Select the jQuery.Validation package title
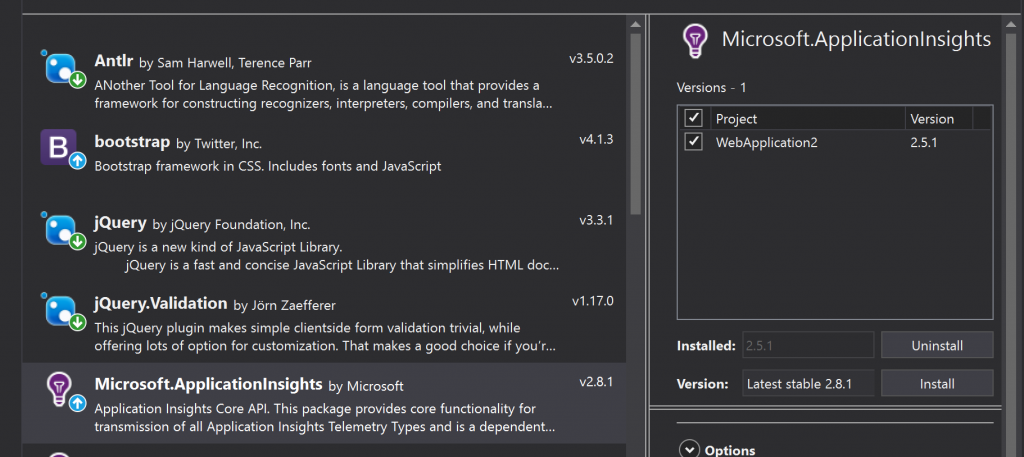 click(x=161, y=304)
